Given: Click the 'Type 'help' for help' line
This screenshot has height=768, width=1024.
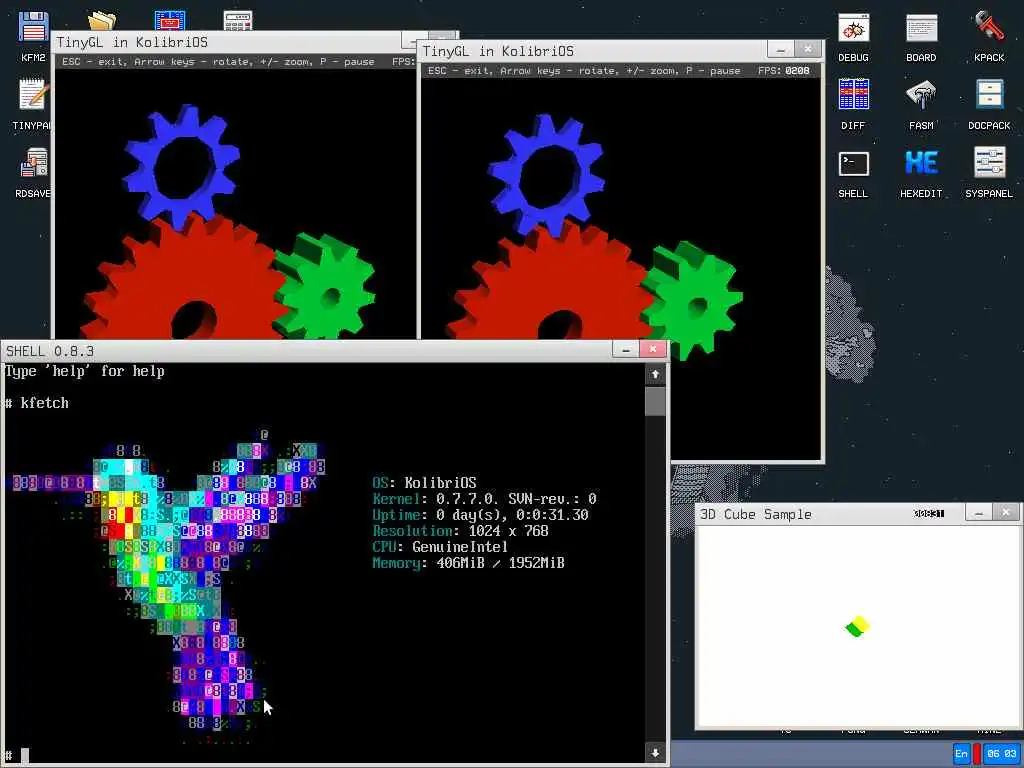Looking at the screenshot, I should tap(85, 372).
